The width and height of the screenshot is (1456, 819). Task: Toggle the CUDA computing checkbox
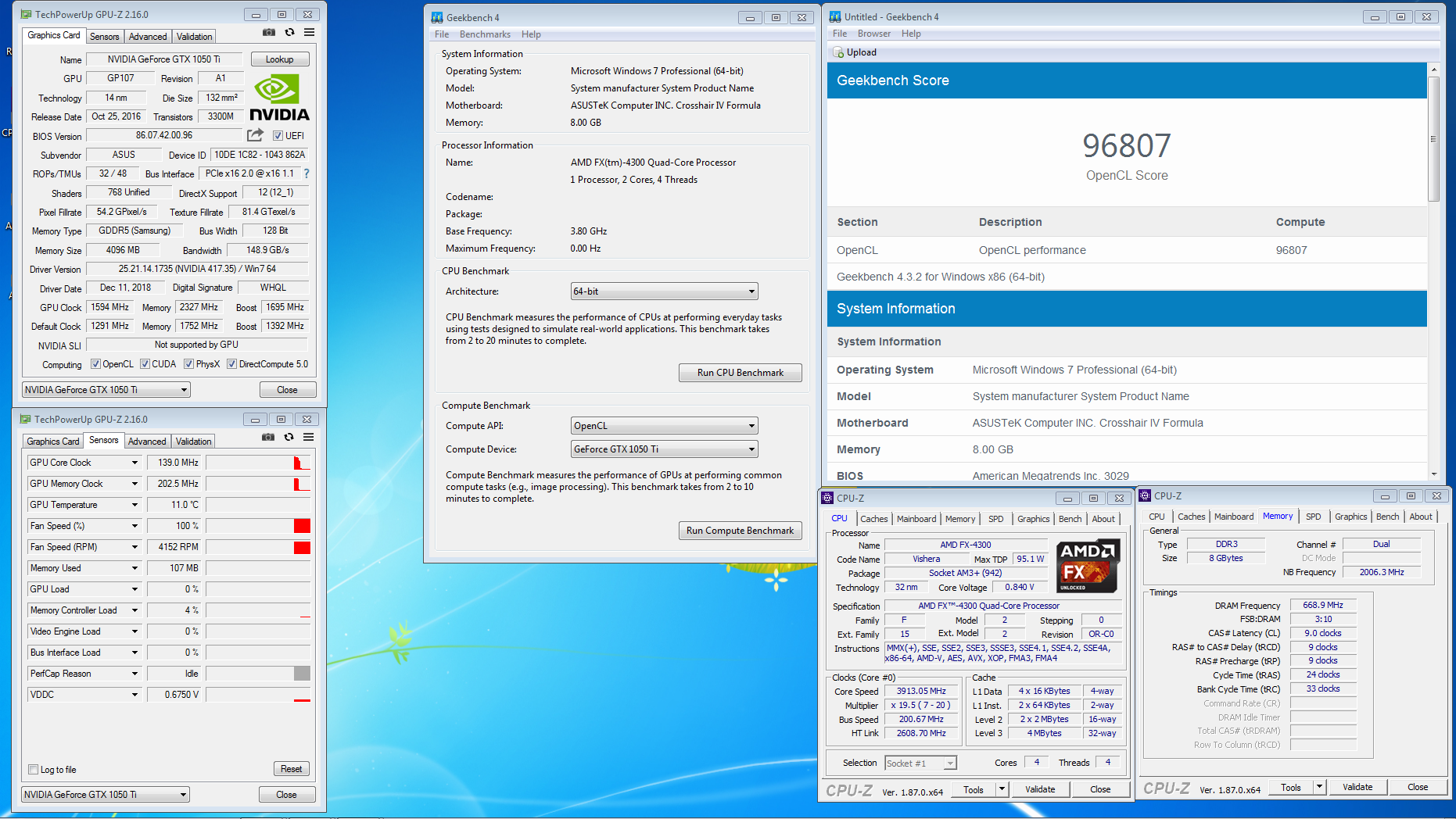[145, 364]
